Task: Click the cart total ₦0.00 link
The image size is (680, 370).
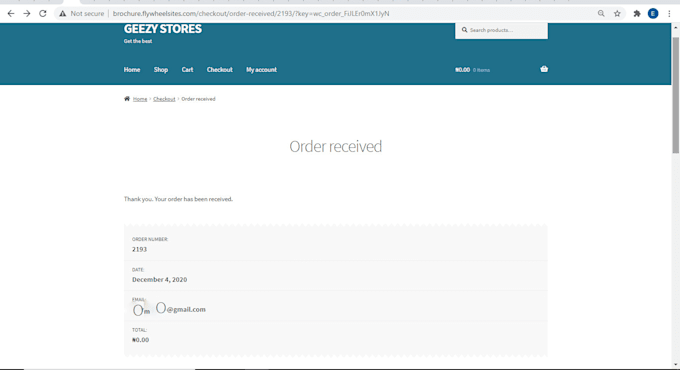Action: pos(462,69)
